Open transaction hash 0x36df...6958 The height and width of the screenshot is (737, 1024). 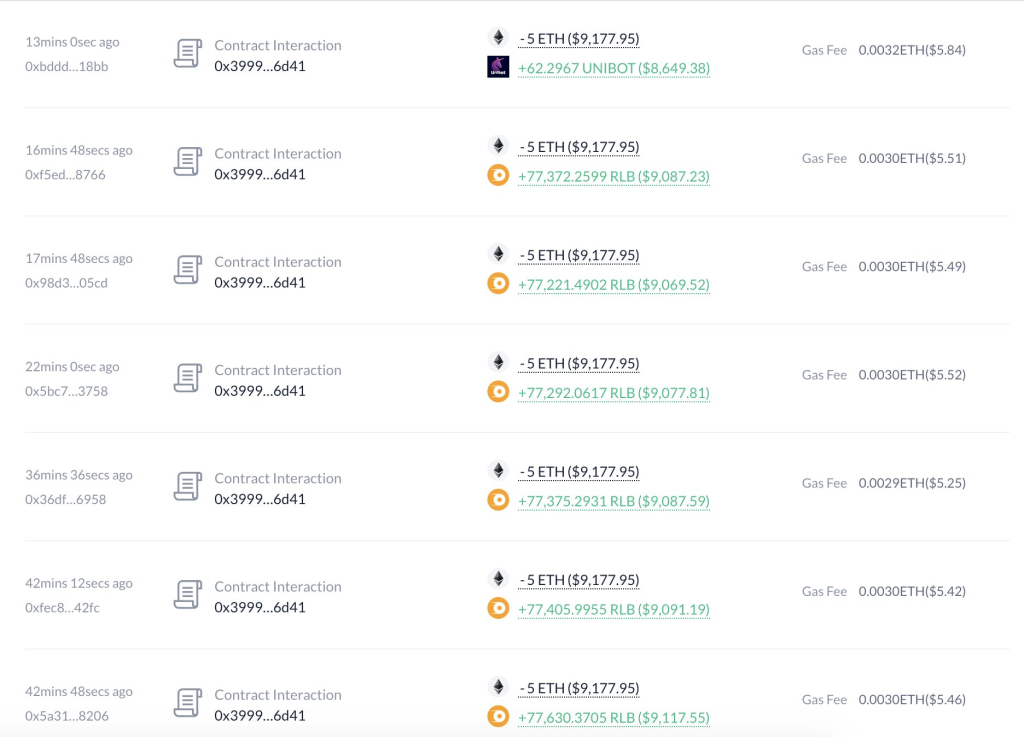click(65, 499)
